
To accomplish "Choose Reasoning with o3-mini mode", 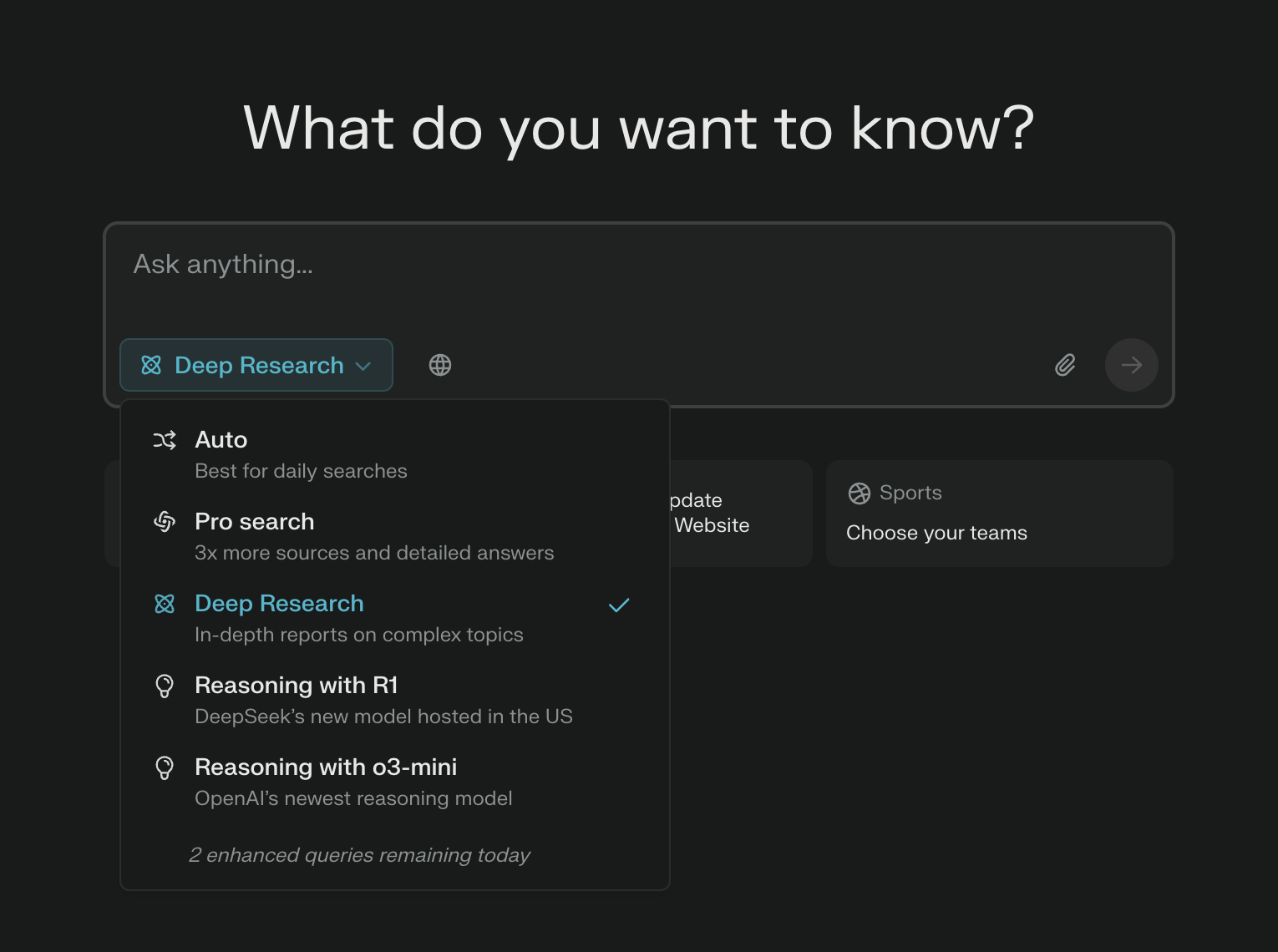I will click(395, 782).
